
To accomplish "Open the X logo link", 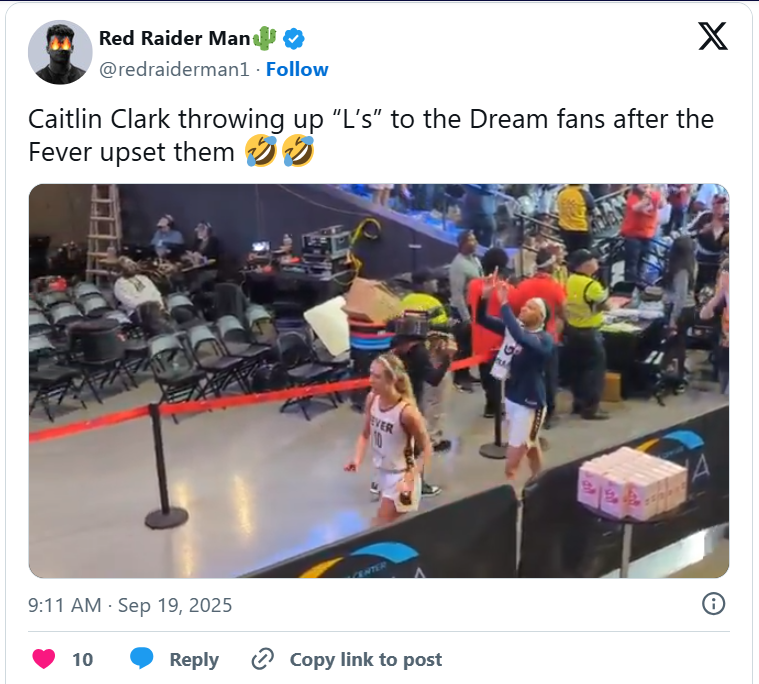I will tap(713, 36).
